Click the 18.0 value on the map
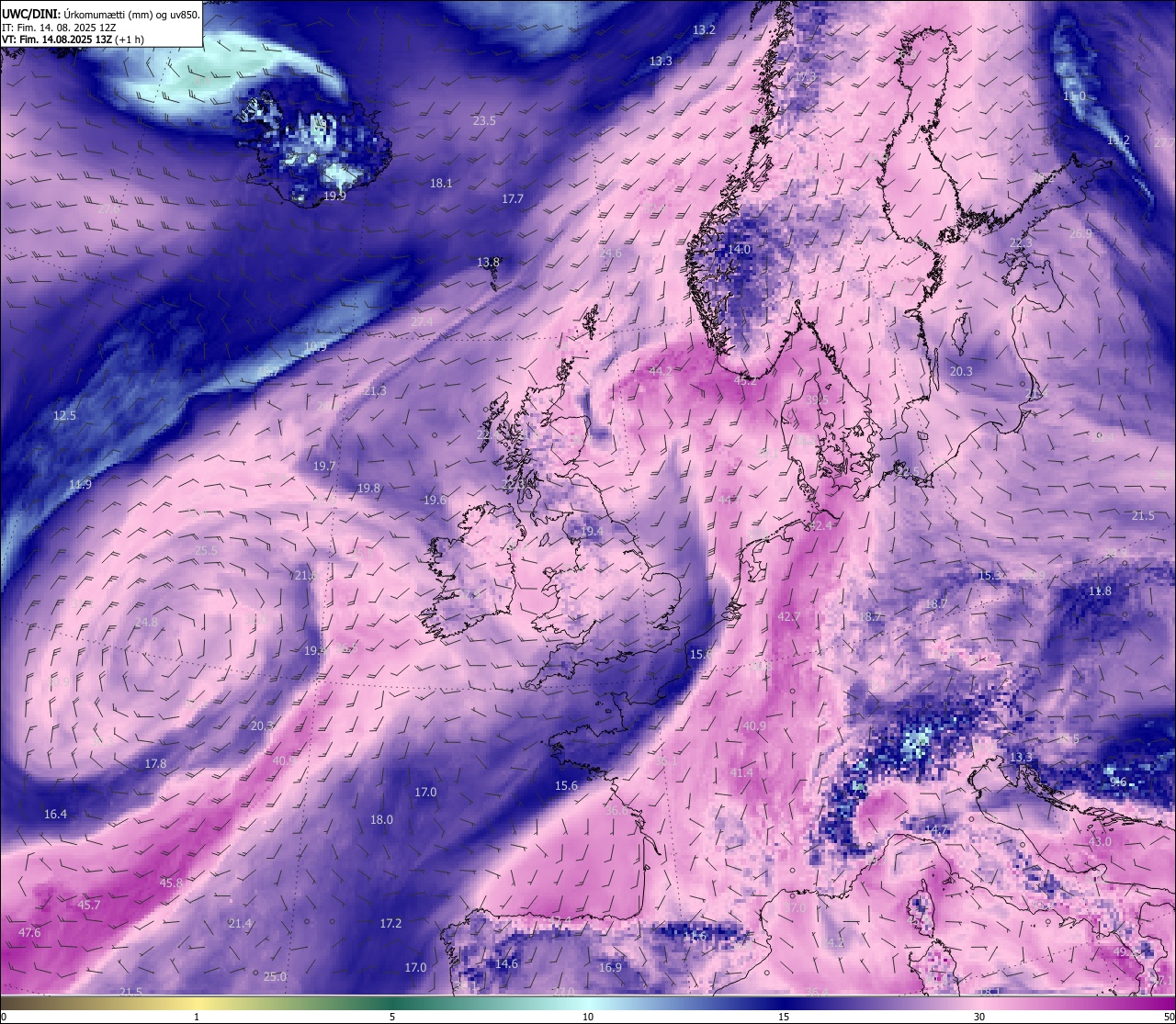This screenshot has height=1024, width=1176. click(381, 820)
